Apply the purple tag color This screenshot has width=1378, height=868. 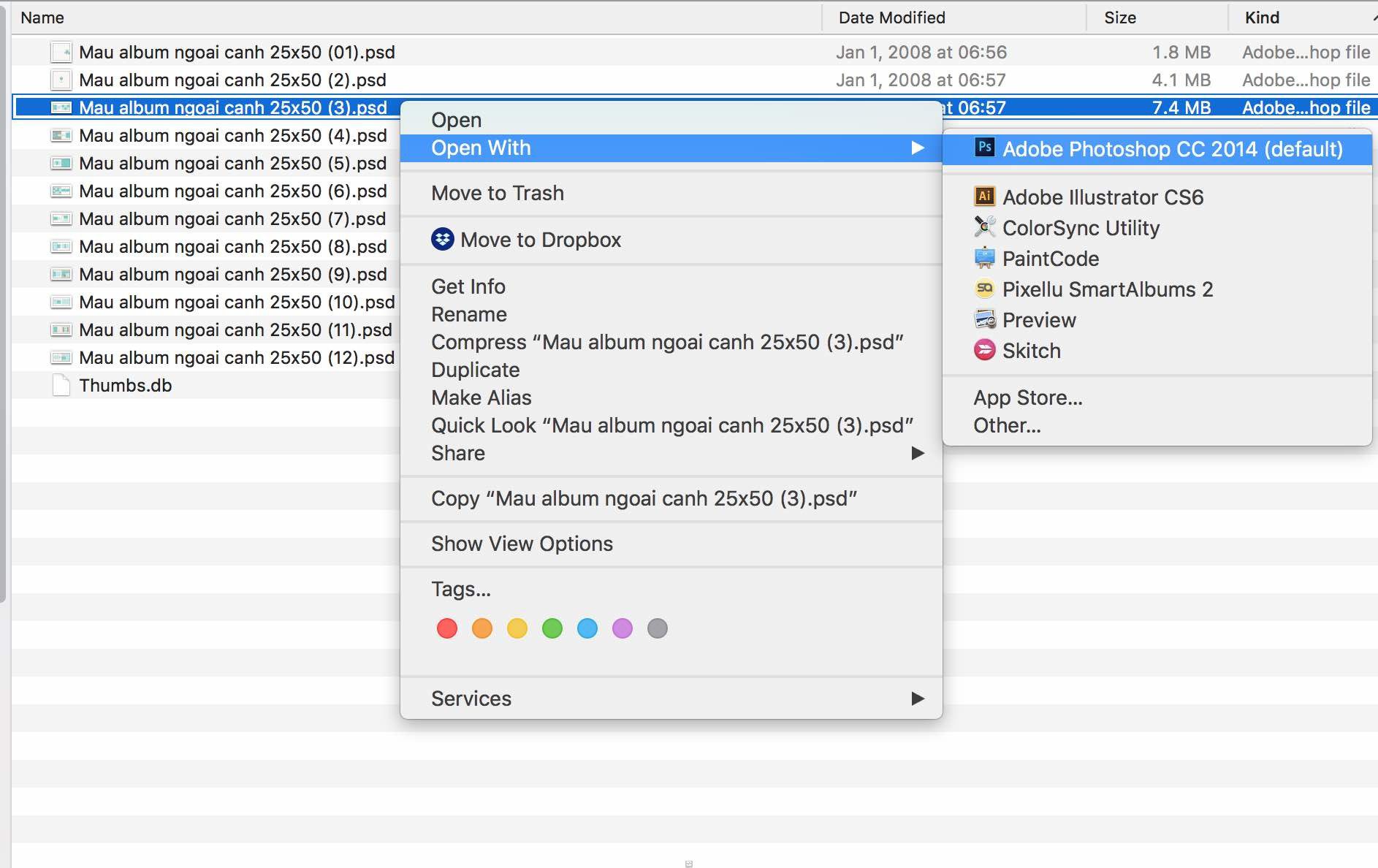(x=623, y=628)
